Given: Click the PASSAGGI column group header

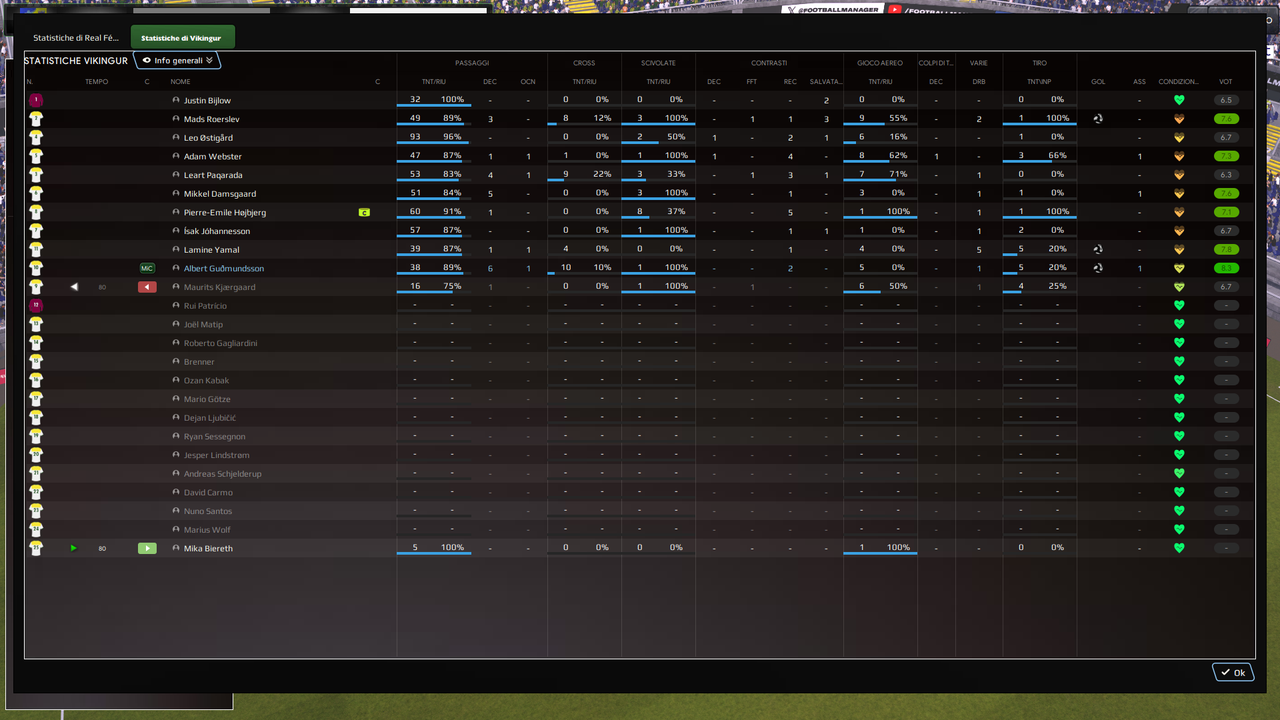Looking at the screenshot, I should 472,63.
